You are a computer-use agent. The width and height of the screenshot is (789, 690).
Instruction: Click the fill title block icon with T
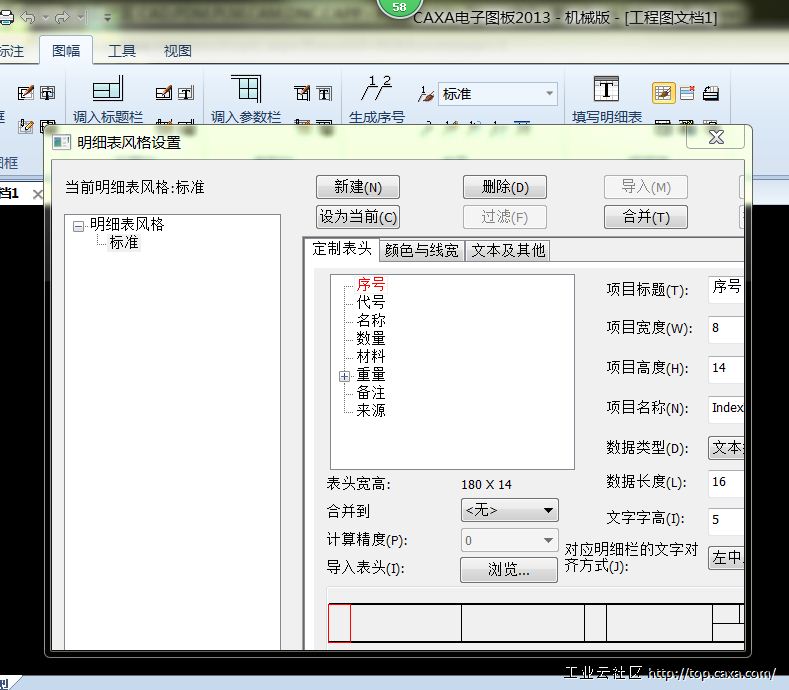(186, 93)
